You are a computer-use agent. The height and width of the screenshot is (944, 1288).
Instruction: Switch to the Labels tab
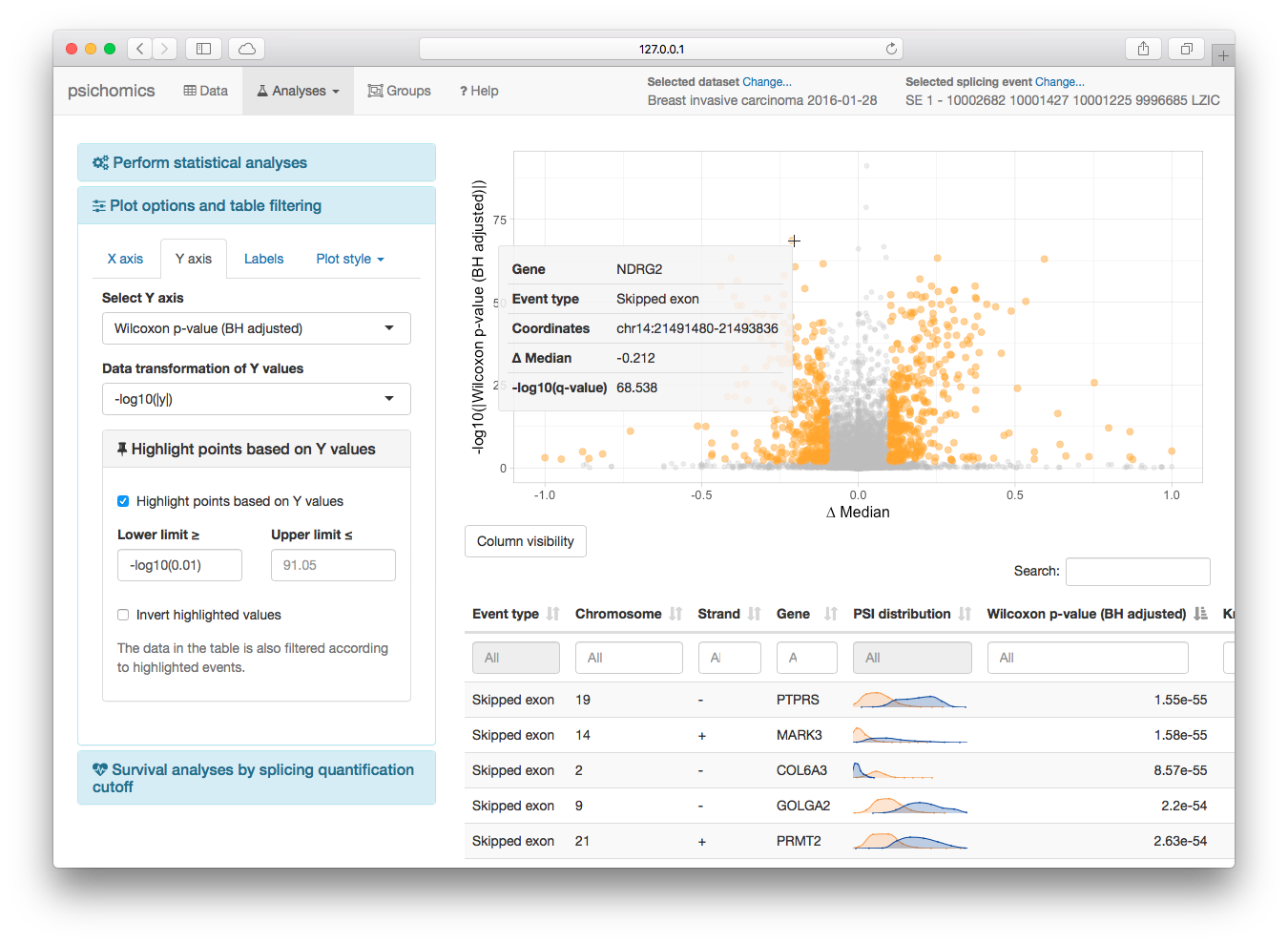coord(263,259)
